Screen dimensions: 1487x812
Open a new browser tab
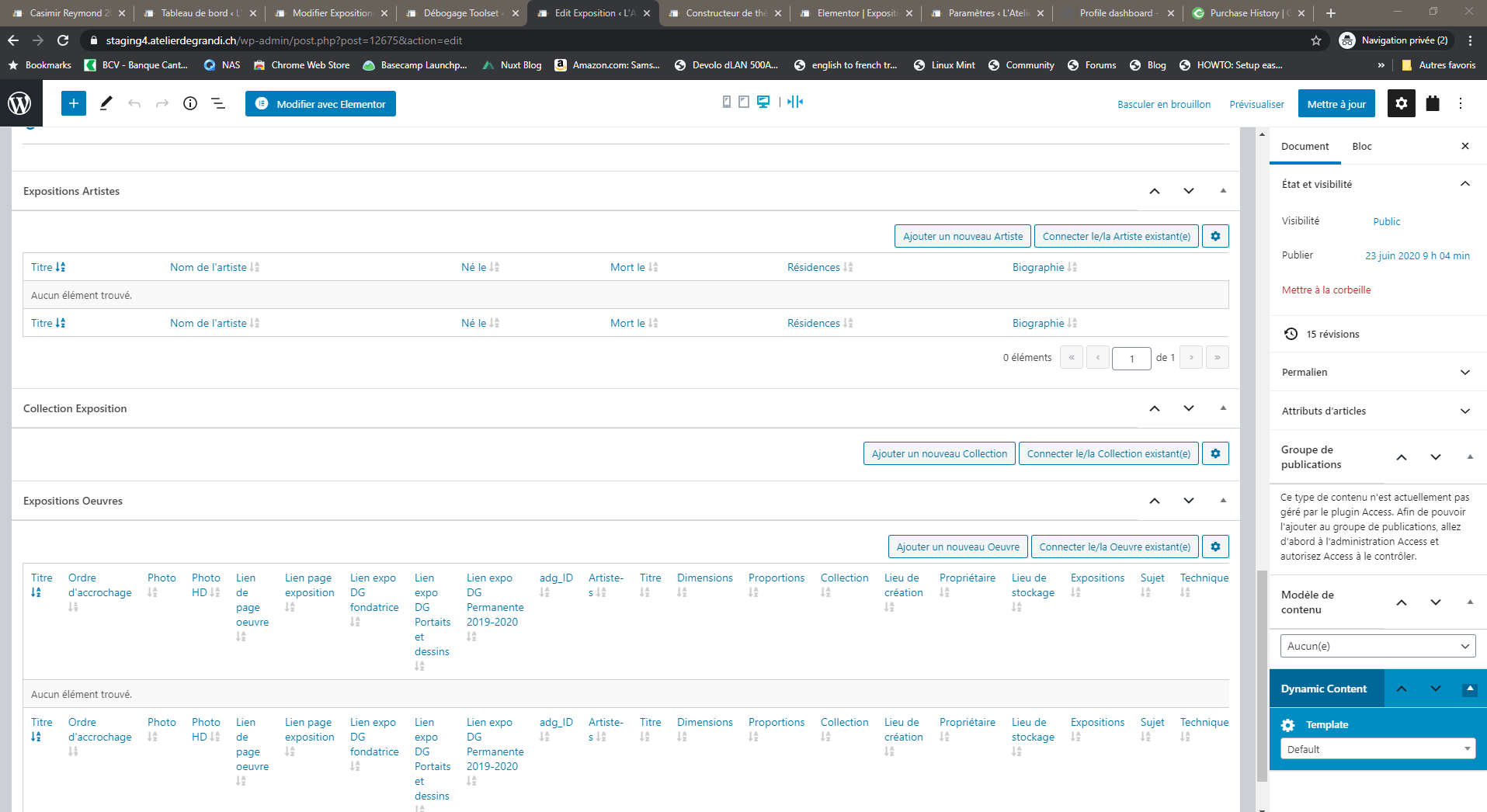[x=1331, y=13]
